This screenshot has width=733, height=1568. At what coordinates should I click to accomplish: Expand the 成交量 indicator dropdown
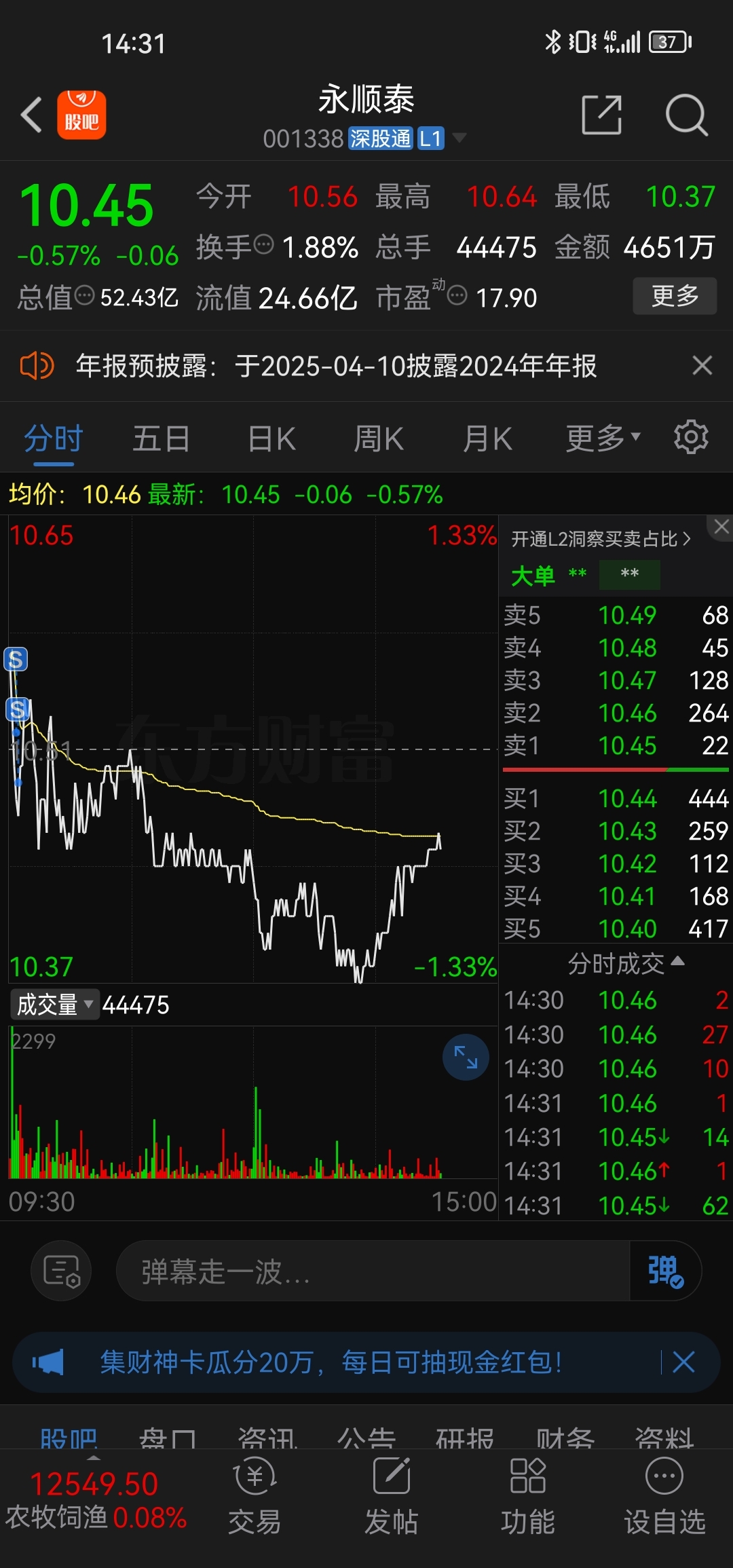click(55, 1004)
